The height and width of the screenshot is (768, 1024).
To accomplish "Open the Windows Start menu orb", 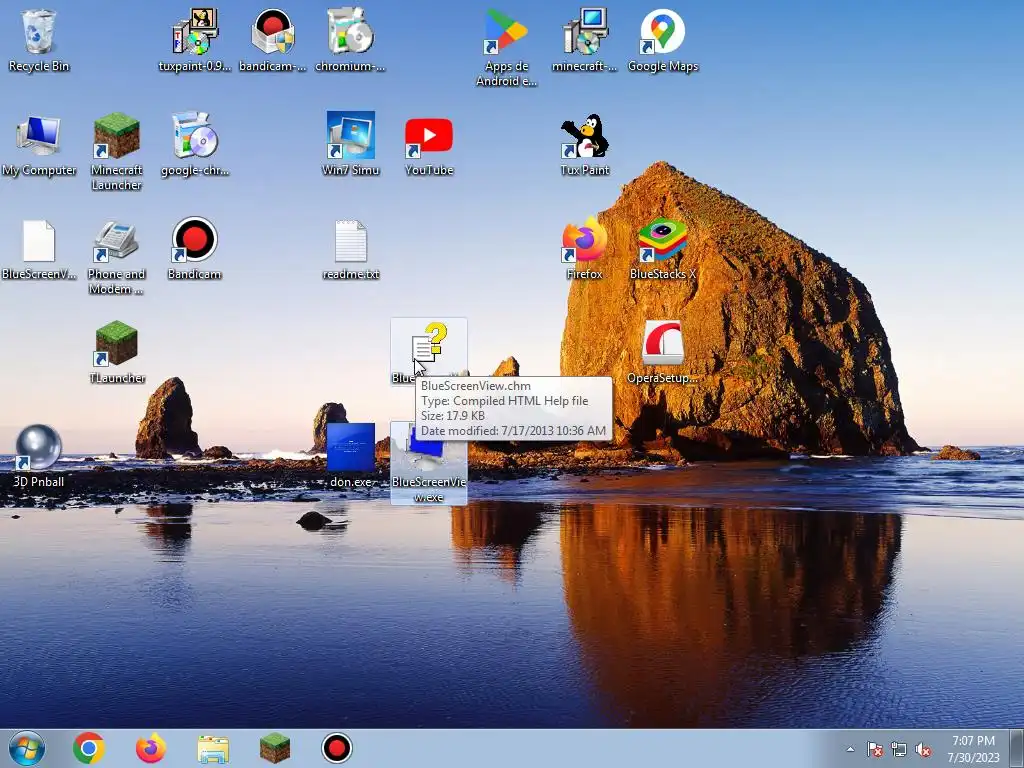I will coord(27,748).
